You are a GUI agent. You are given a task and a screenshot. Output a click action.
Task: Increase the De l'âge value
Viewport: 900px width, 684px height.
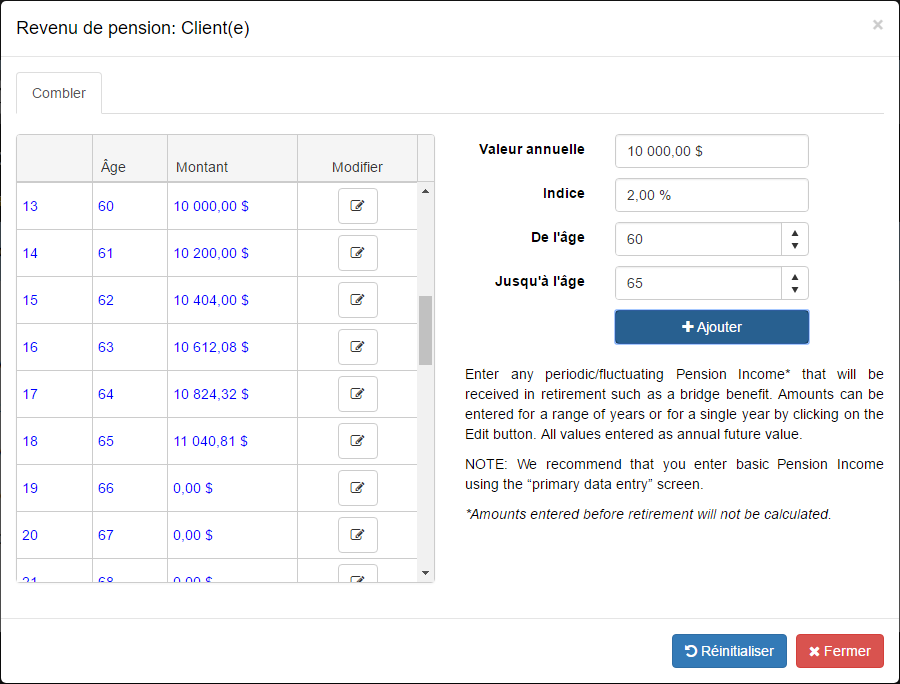pyautogui.click(x=794, y=232)
